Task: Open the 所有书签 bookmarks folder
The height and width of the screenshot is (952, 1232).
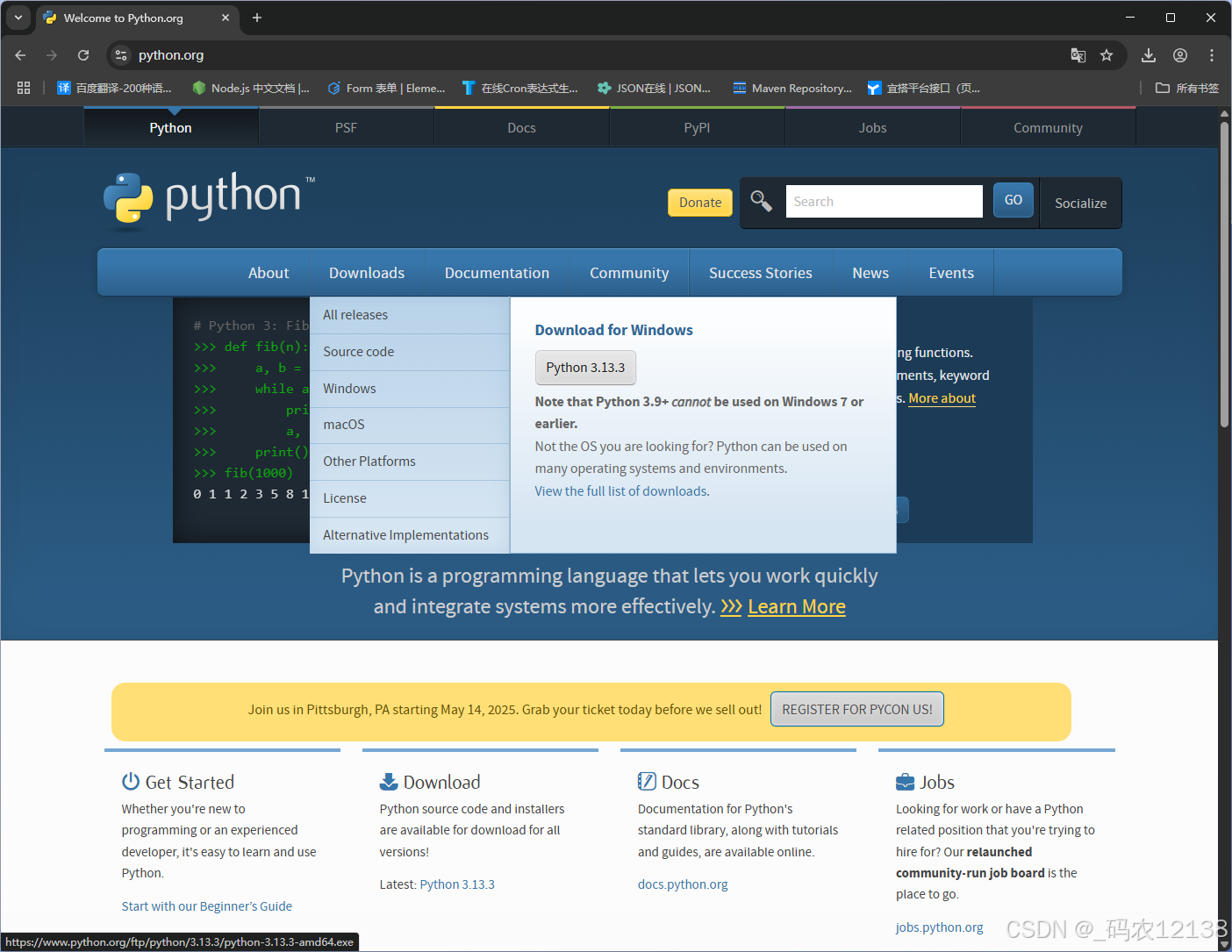Action: tap(1187, 88)
